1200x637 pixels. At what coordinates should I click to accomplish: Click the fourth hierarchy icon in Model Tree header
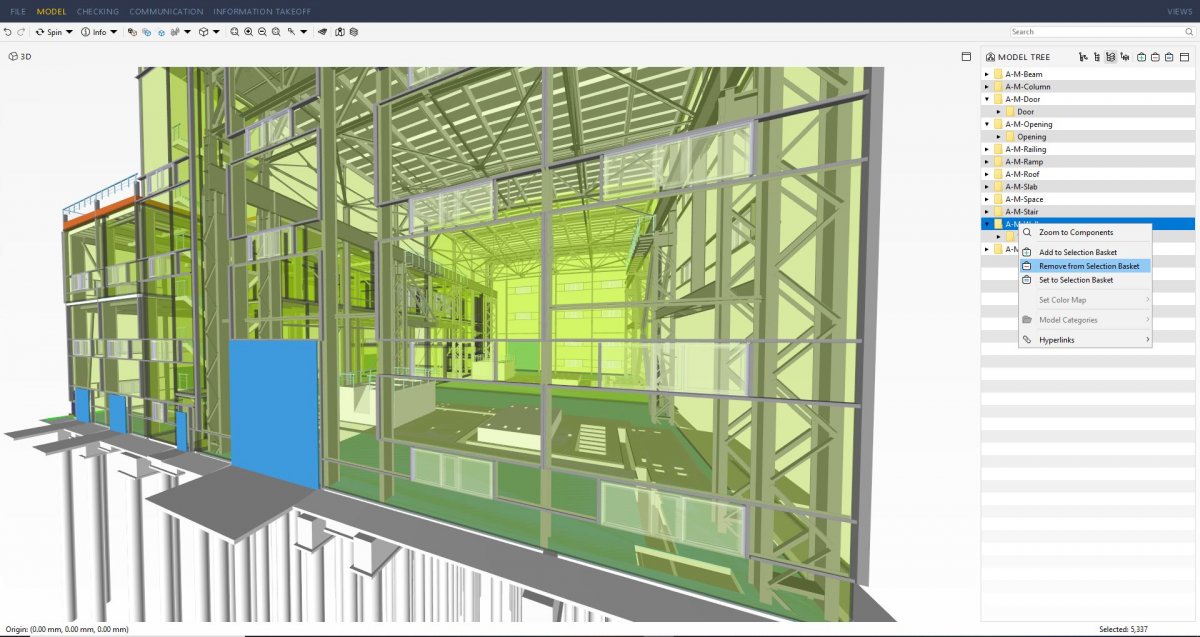tap(1125, 57)
